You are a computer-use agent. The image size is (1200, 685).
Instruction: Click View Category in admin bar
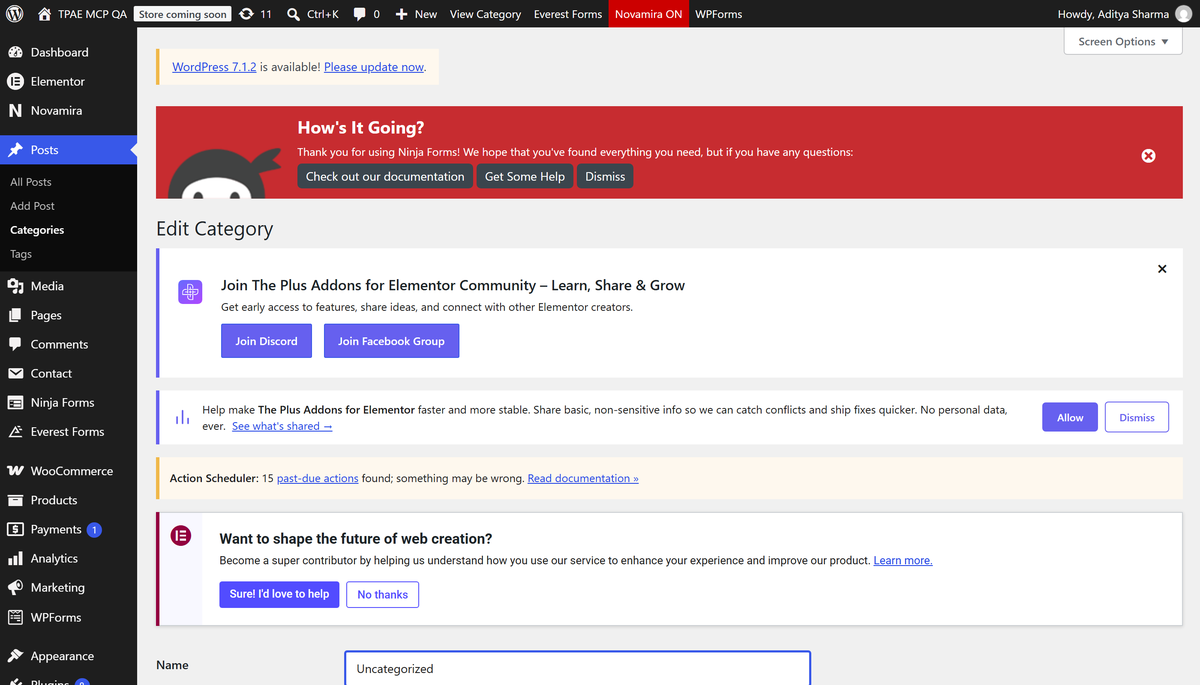[x=485, y=14]
